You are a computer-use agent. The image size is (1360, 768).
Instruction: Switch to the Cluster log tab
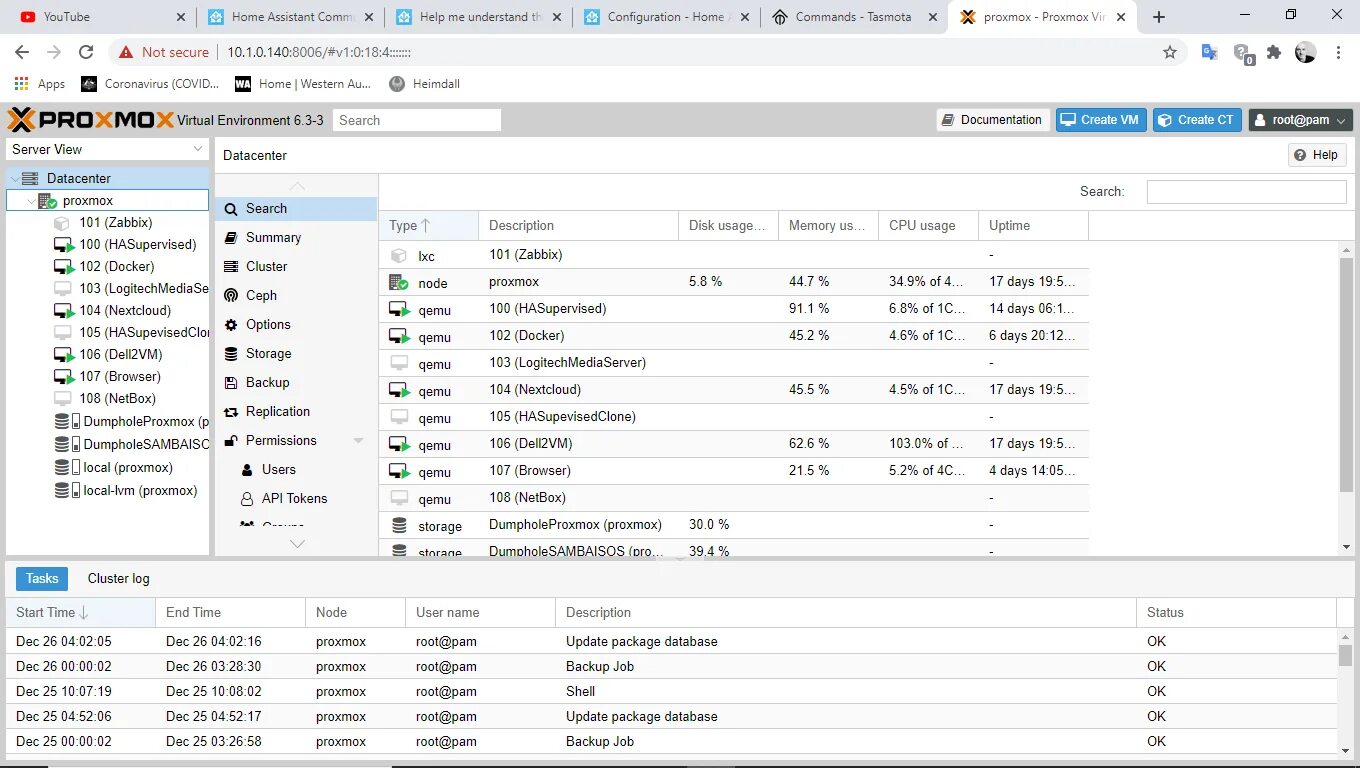coord(117,578)
